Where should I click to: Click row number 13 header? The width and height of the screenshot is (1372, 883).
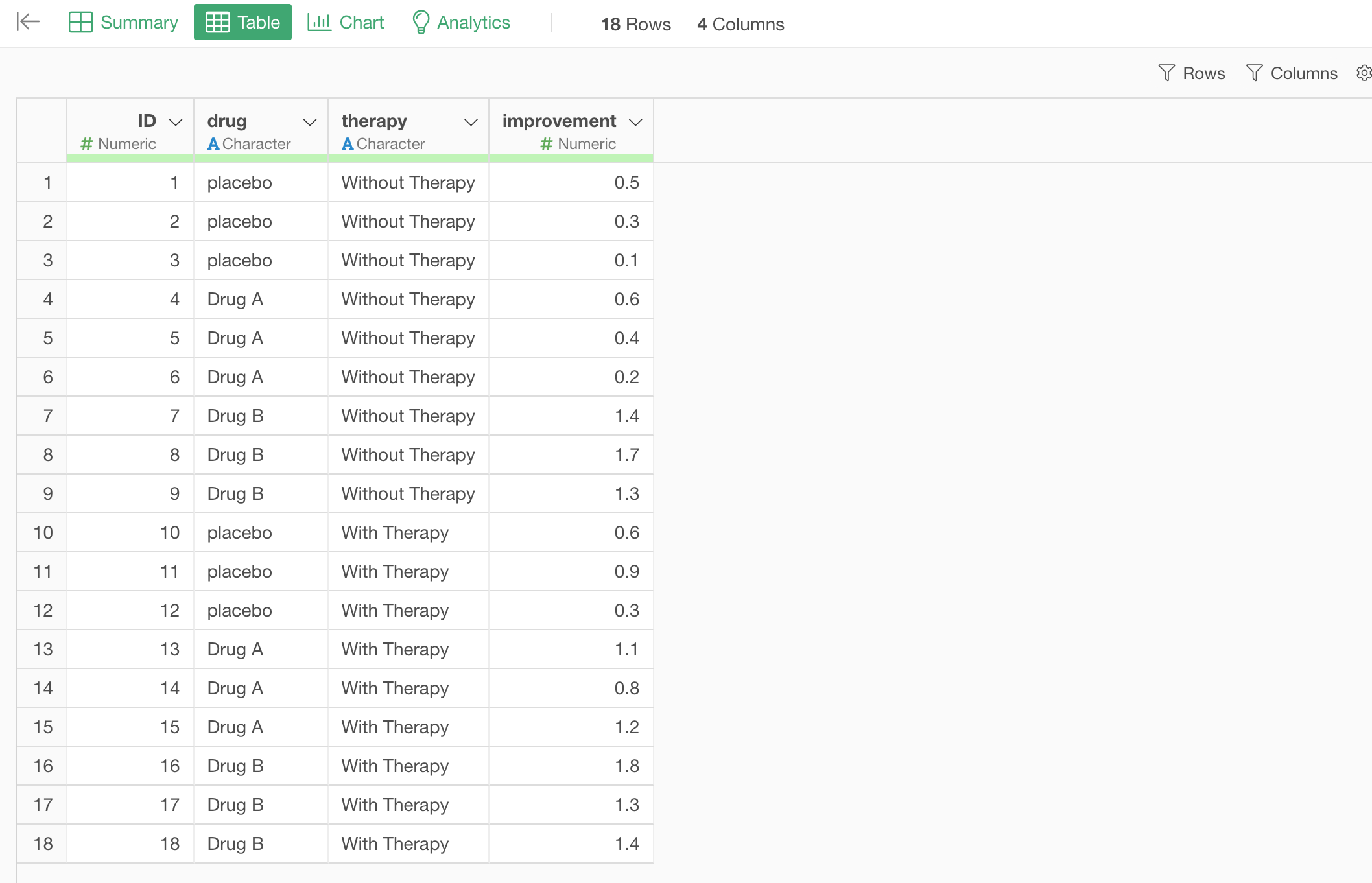point(41,649)
